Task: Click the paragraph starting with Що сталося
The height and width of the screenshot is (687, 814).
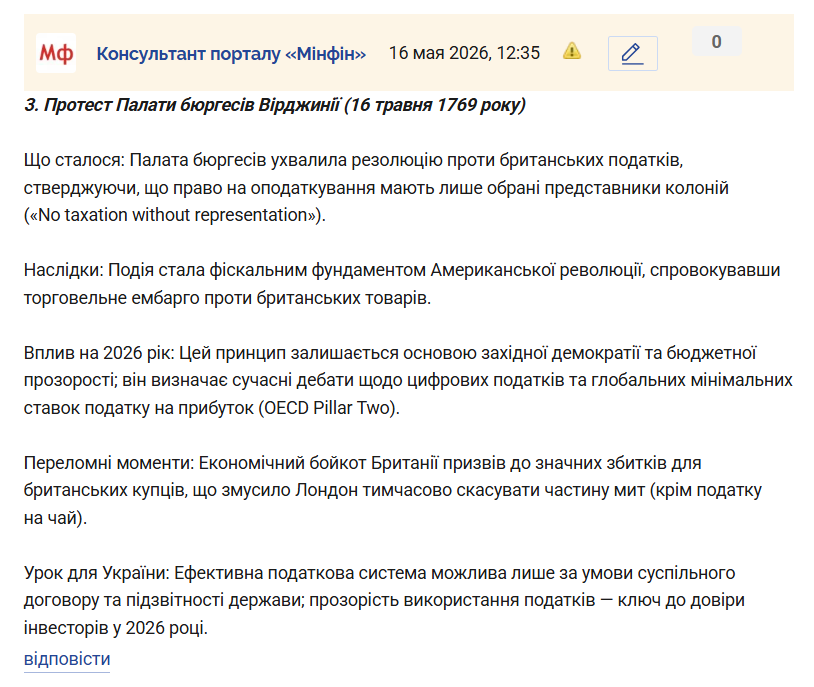Action: (x=376, y=187)
